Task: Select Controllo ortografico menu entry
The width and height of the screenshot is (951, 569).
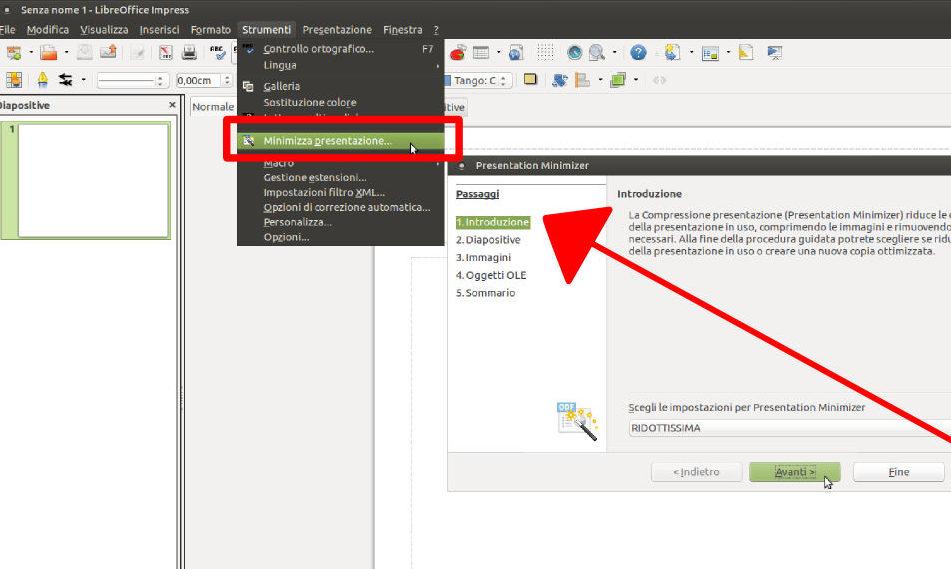Action: 340,49
